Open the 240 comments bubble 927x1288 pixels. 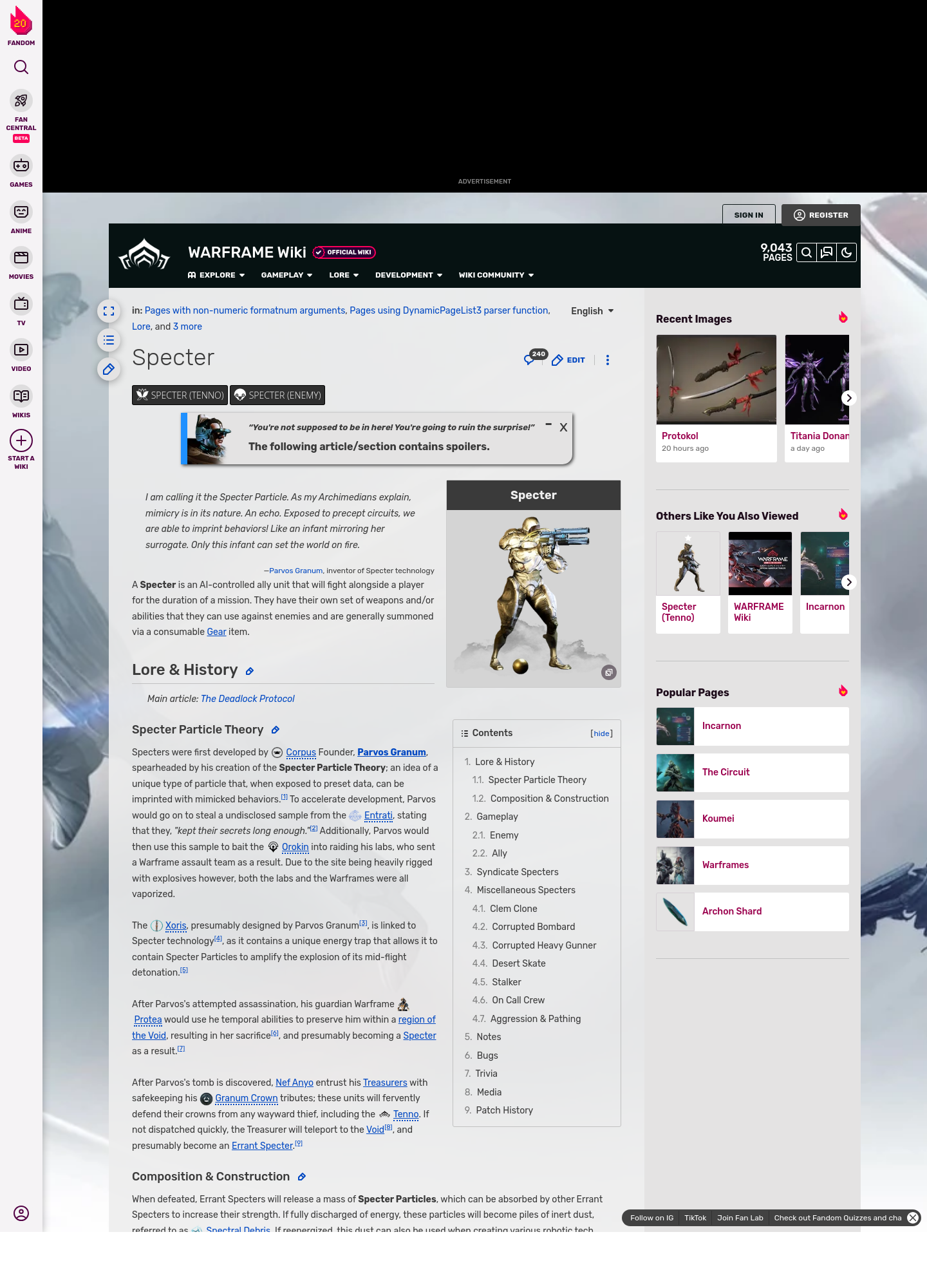(x=535, y=358)
